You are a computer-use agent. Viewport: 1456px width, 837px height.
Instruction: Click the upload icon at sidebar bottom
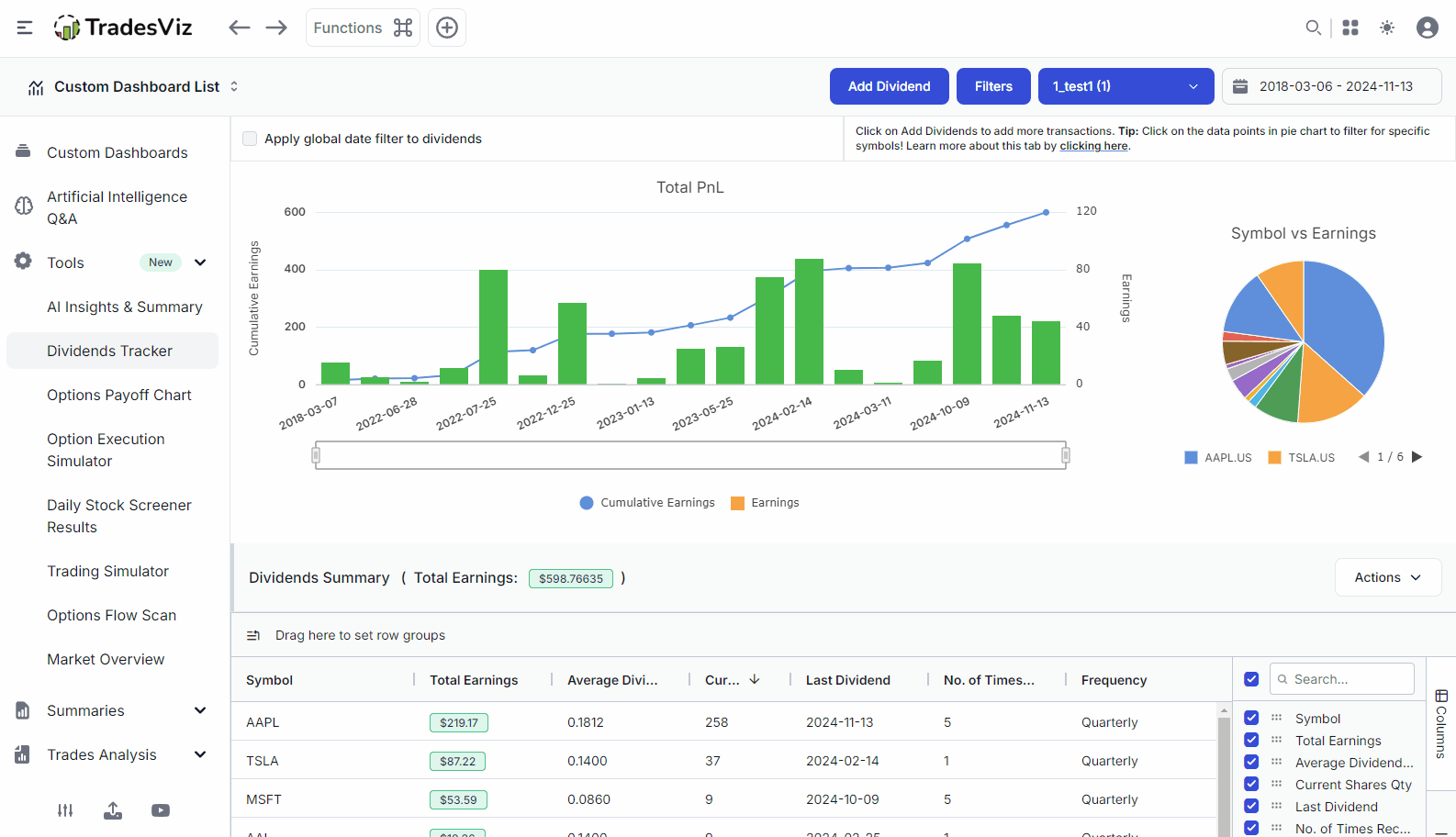pyautogui.click(x=113, y=810)
